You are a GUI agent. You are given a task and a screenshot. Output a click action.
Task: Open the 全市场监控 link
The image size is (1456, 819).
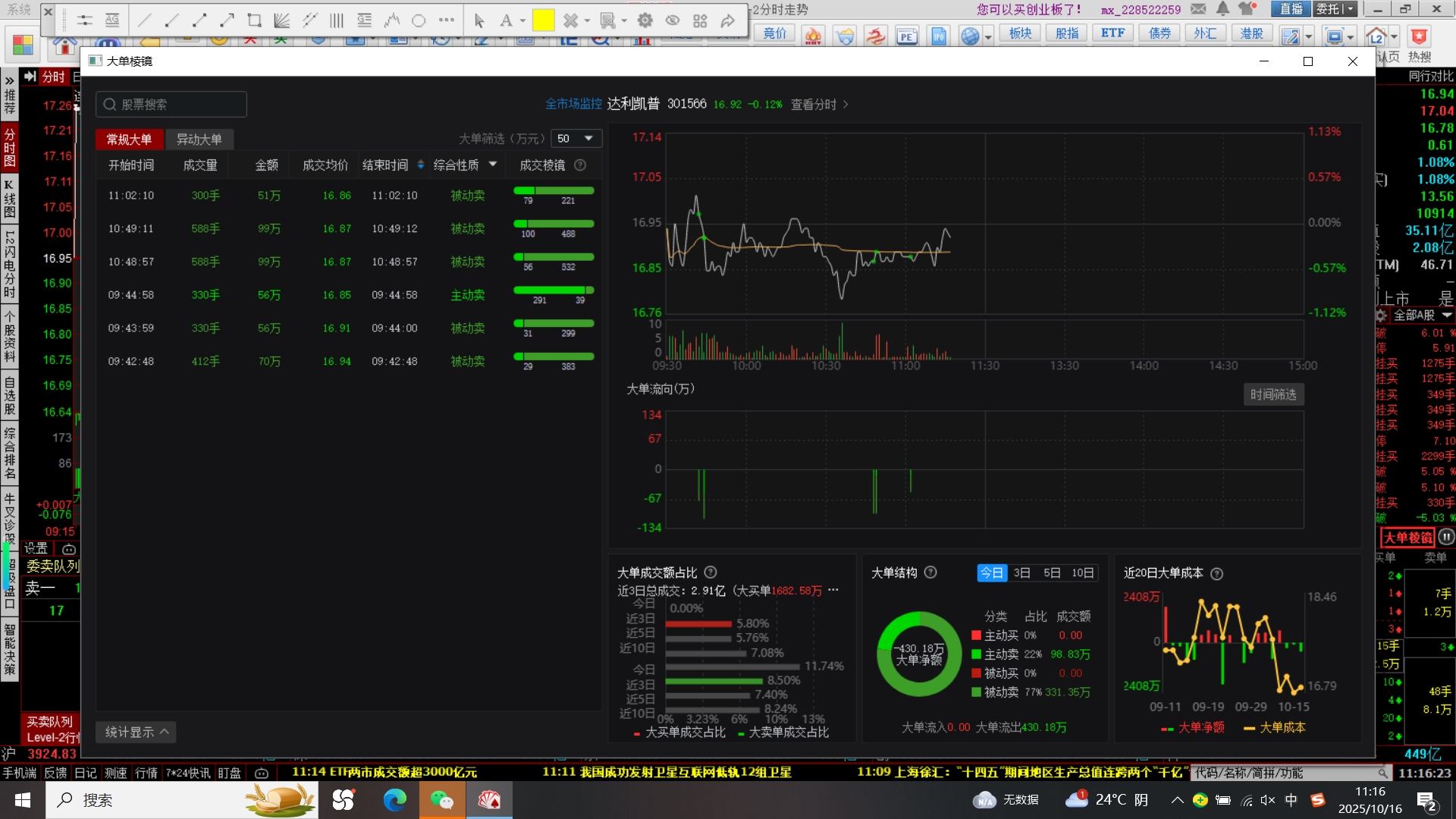click(x=573, y=104)
